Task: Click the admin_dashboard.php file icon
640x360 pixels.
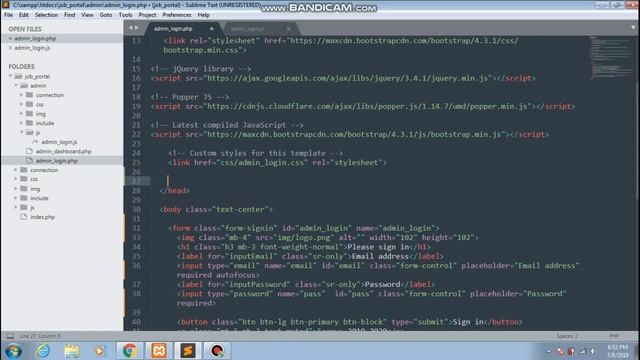Action: point(29,151)
